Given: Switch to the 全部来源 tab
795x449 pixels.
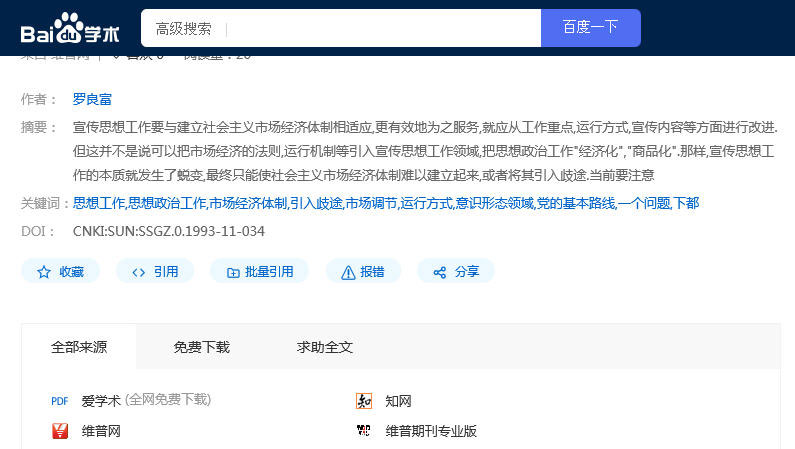Looking at the screenshot, I should click(x=79, y=347).
